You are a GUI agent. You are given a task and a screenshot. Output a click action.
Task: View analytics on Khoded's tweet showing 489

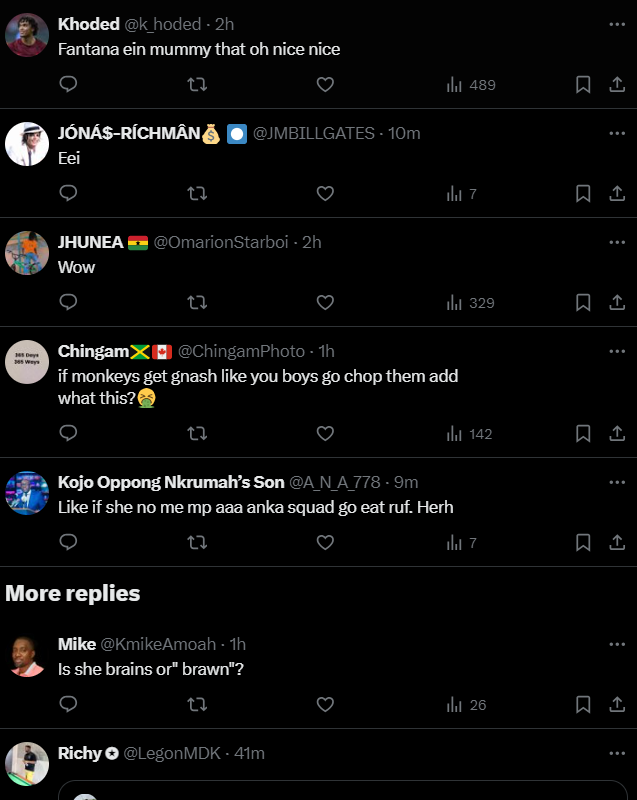470,85
